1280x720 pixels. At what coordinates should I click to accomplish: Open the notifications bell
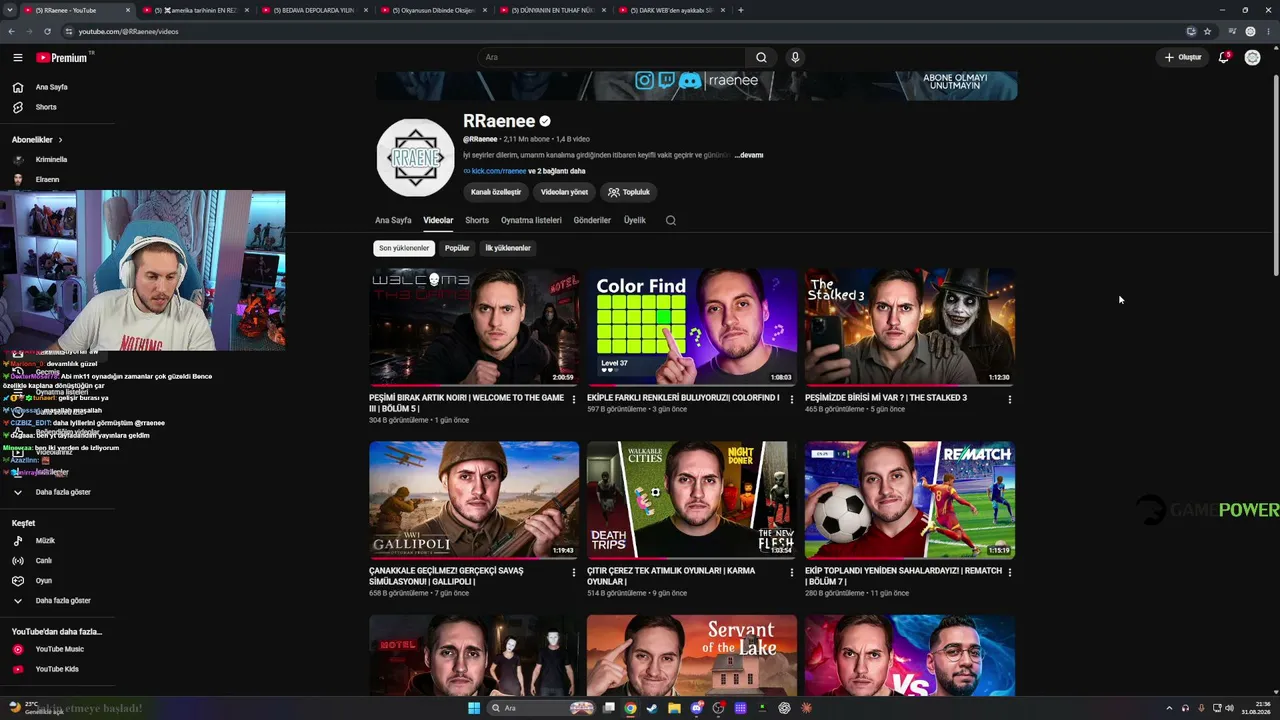[1224, 57]
